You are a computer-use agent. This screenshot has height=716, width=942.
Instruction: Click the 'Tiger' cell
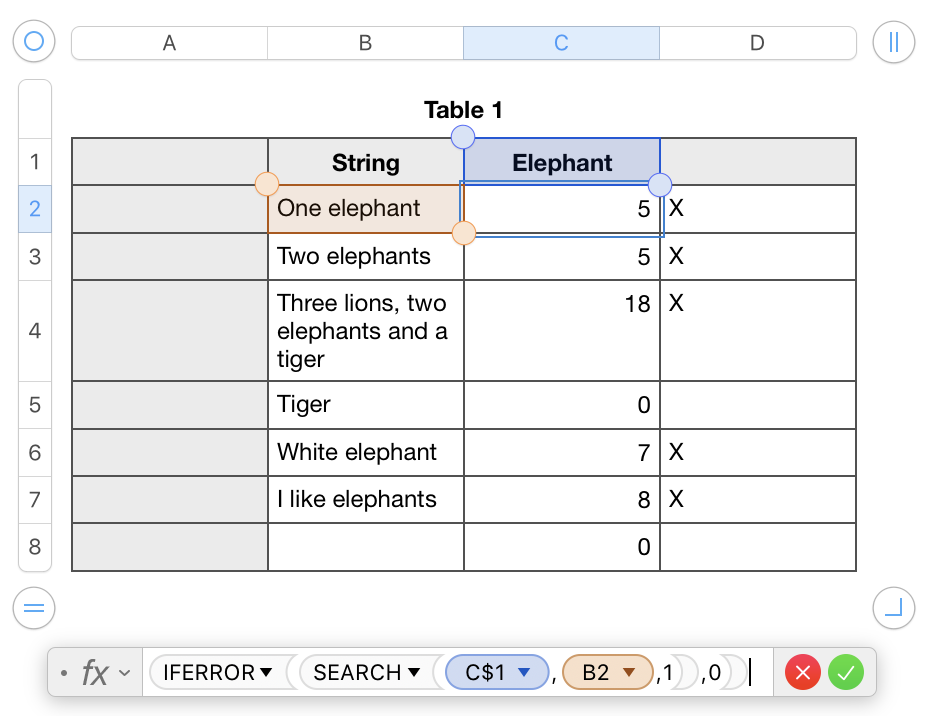(365, 405)
